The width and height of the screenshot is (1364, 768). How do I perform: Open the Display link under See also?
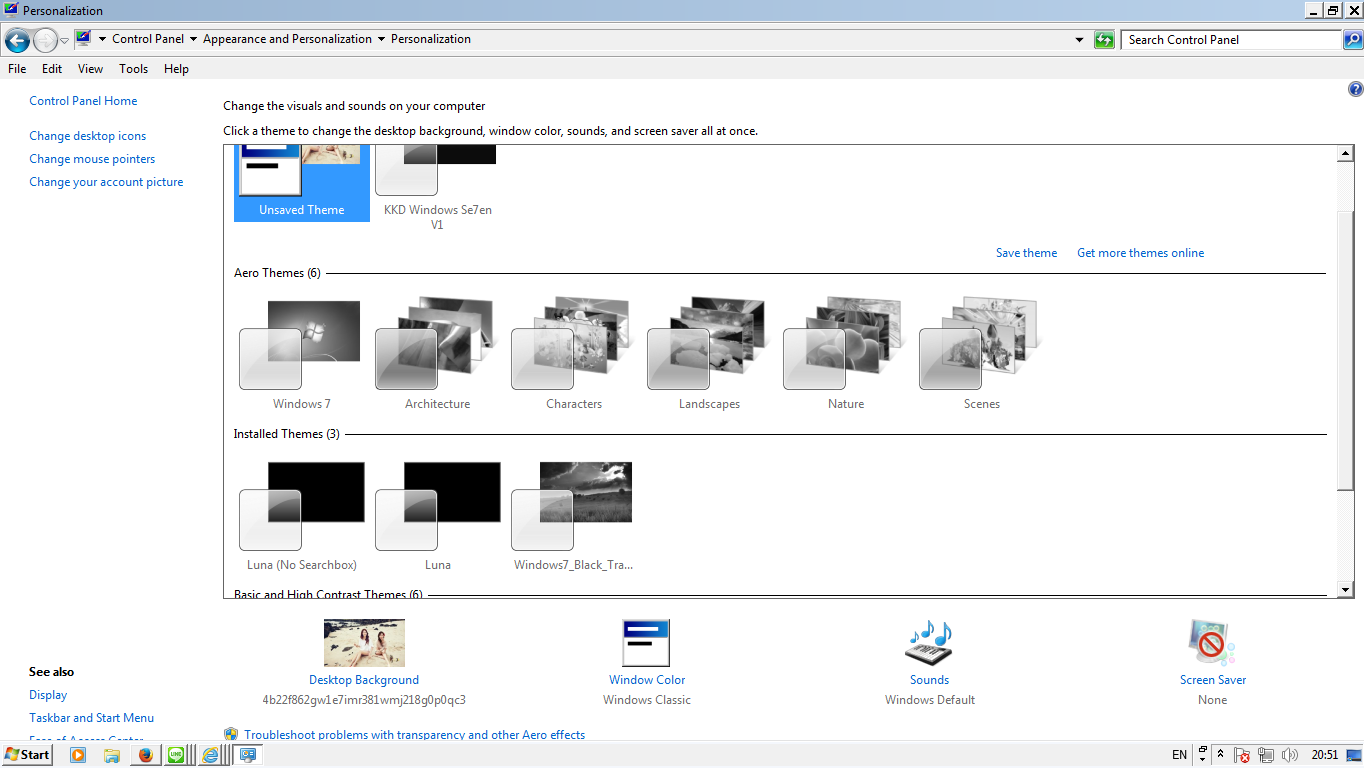pyautogui.click(x=48, y=695)
